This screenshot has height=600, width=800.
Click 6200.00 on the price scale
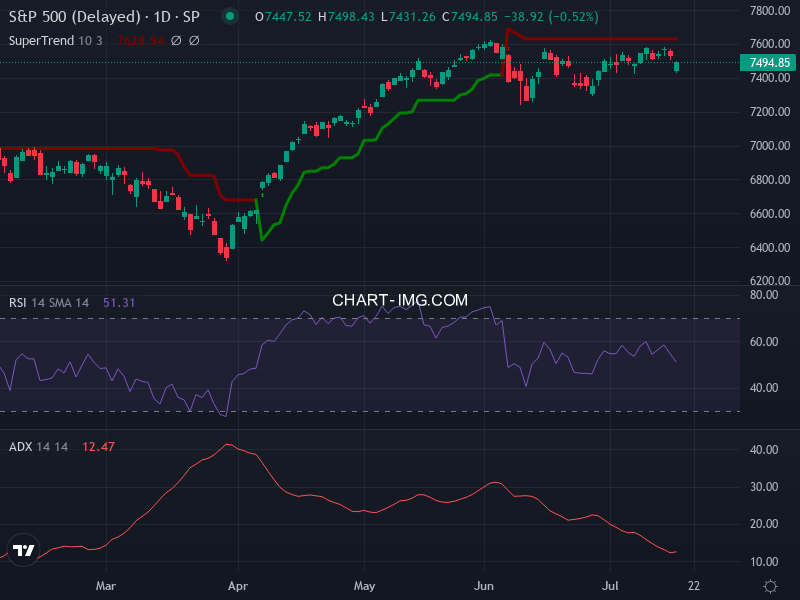(x=770, y=281)
